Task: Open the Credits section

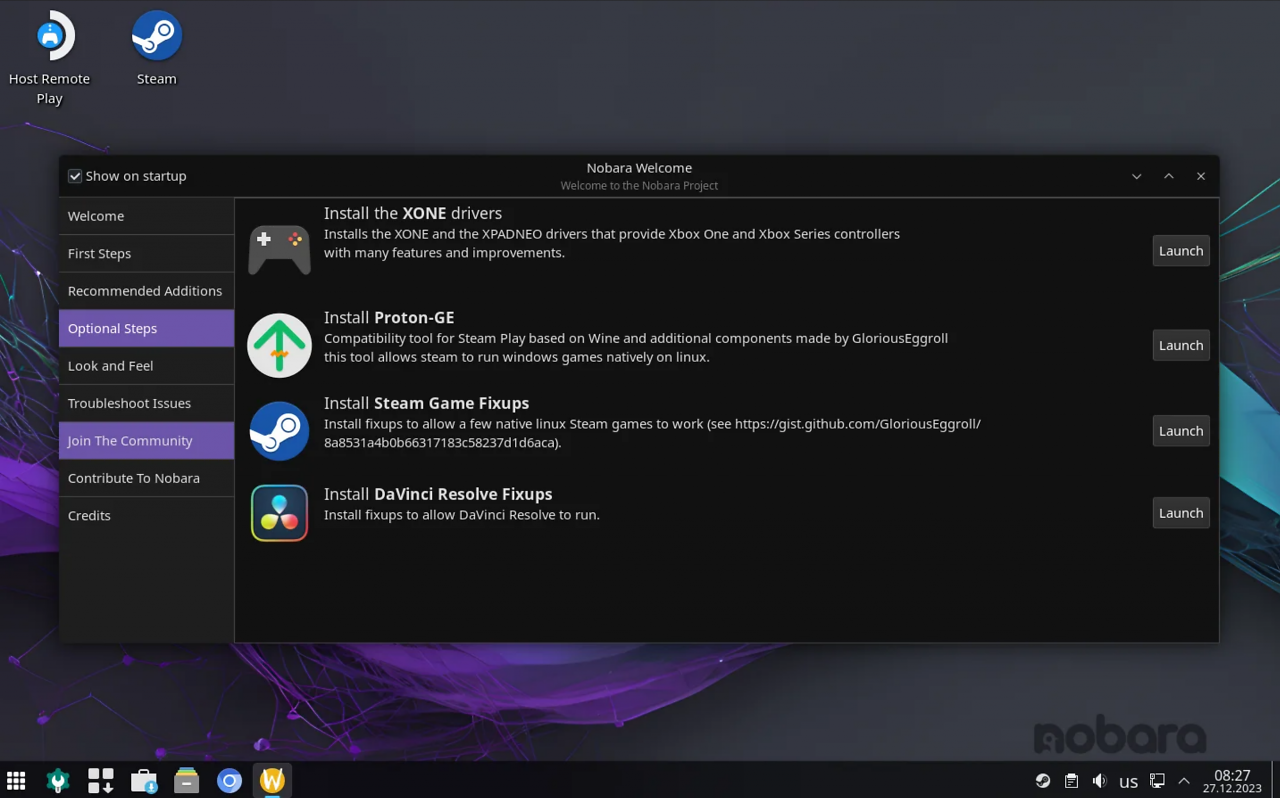Action: coord(146,516)
